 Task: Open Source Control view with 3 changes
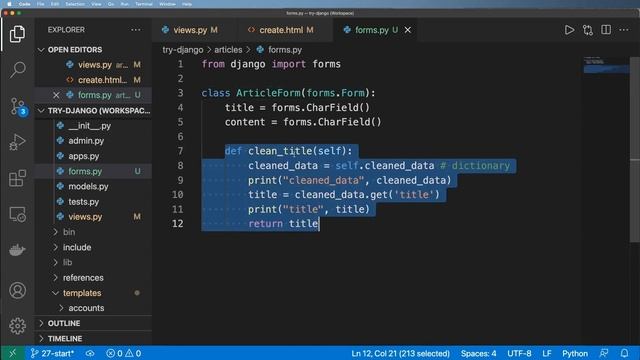click(x=18, y=106)
